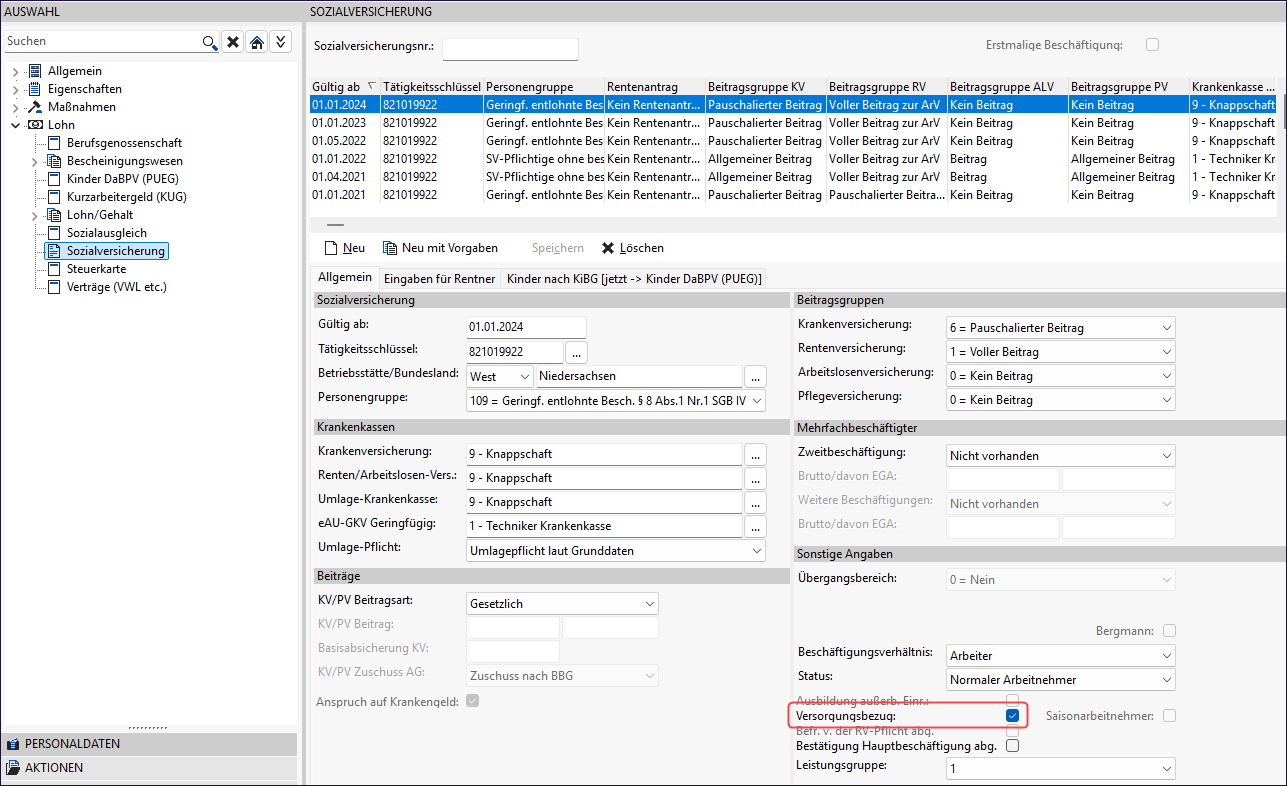1287x786 pixels.
Task: Click the Neu mit Vorgaben icon
Action: click(389, 248)
